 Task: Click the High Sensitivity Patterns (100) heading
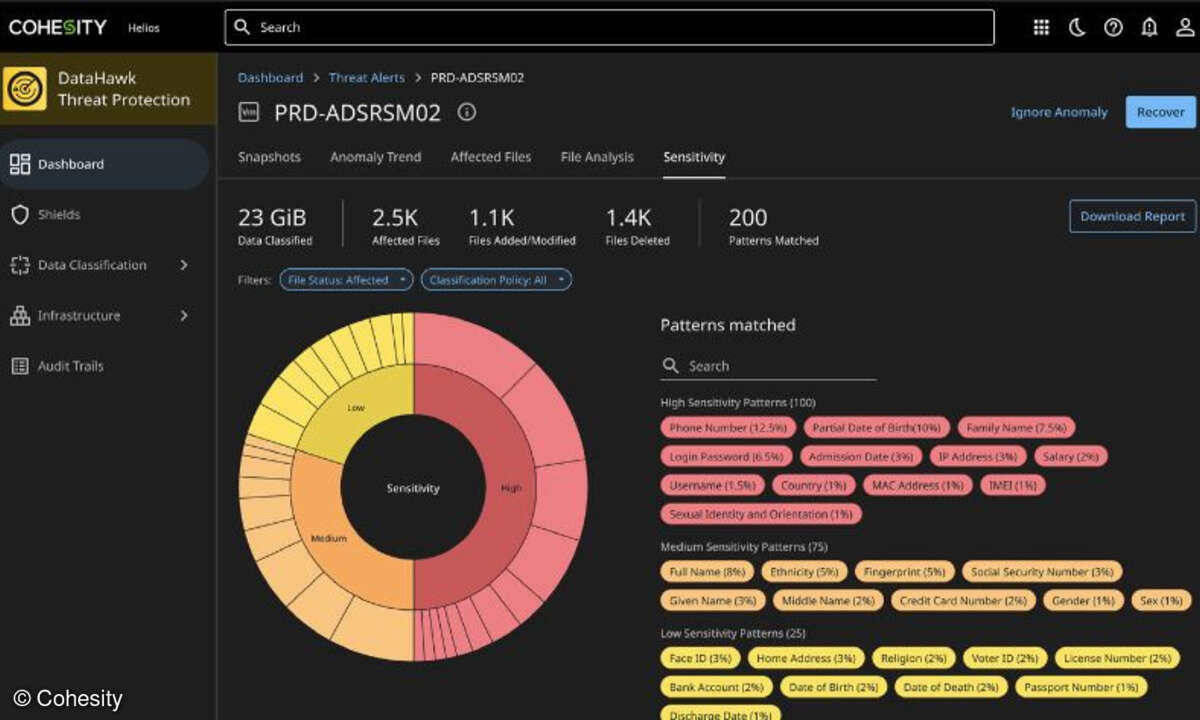pos(739,402)
